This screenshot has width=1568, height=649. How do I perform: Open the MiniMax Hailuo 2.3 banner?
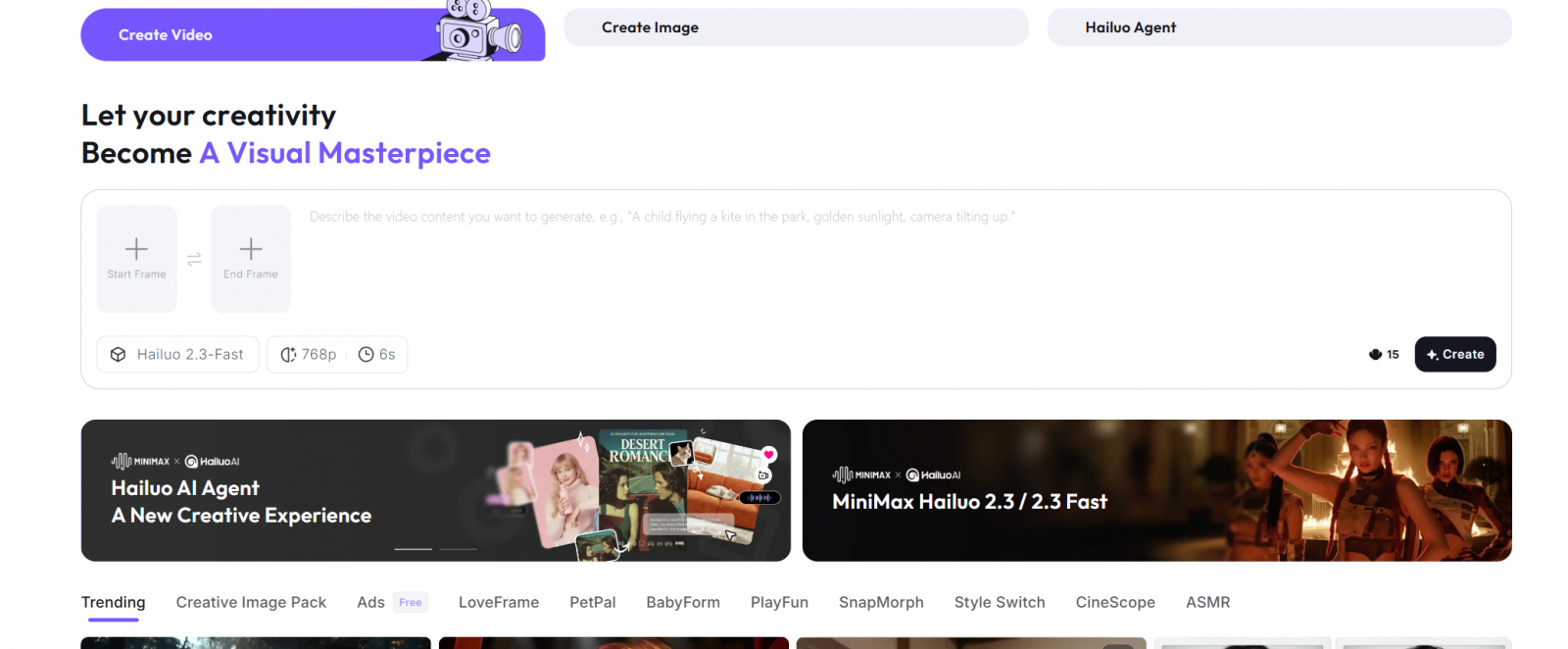coord(1156,490)
